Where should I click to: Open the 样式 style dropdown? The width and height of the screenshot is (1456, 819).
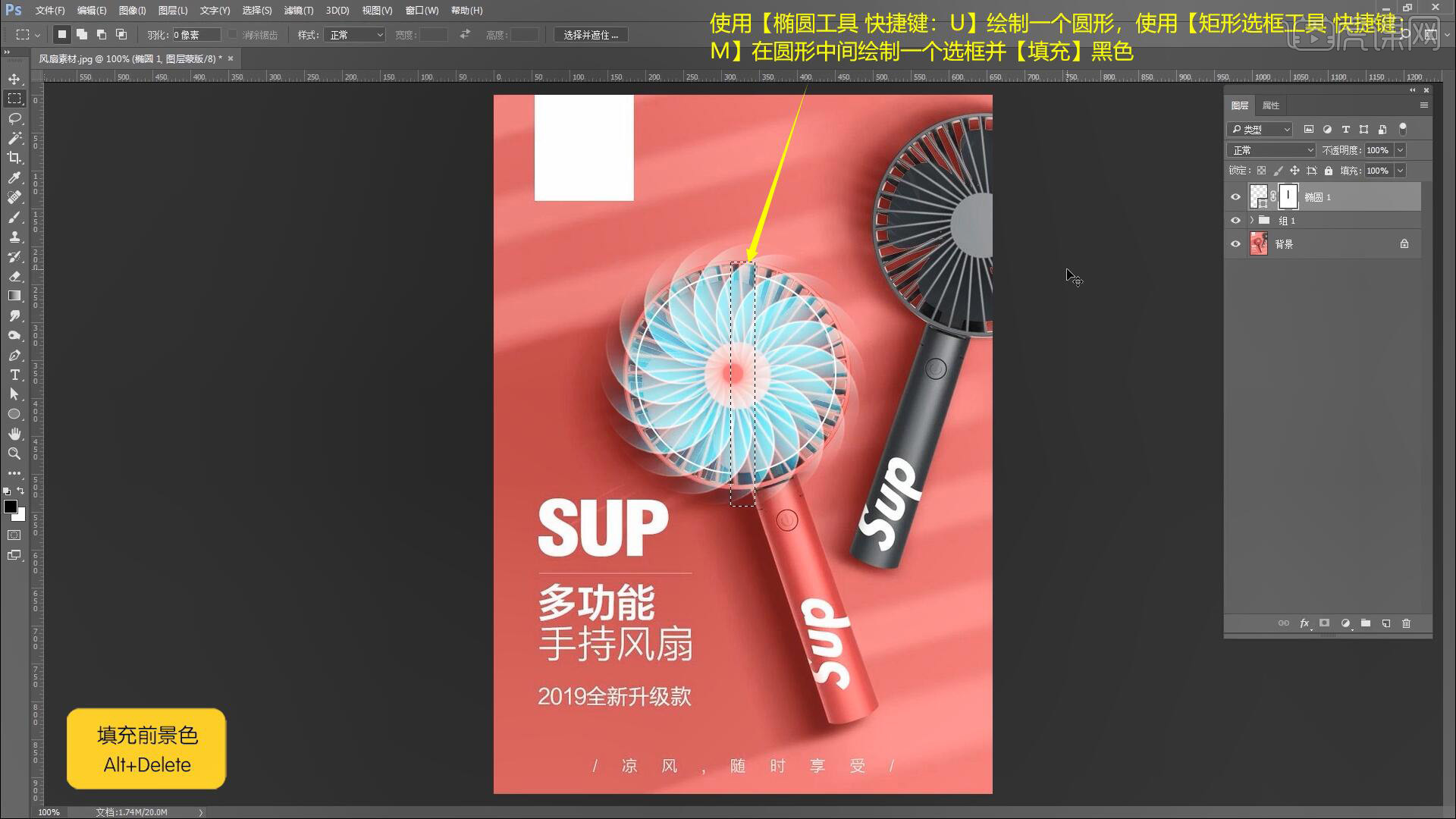pyautogui.click(x=355, y=35)
